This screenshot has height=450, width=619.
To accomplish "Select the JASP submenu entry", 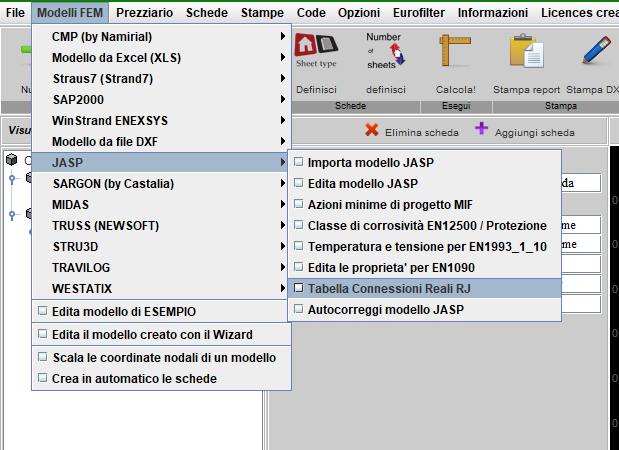I will pyautogui.click(x=161, y=162).
